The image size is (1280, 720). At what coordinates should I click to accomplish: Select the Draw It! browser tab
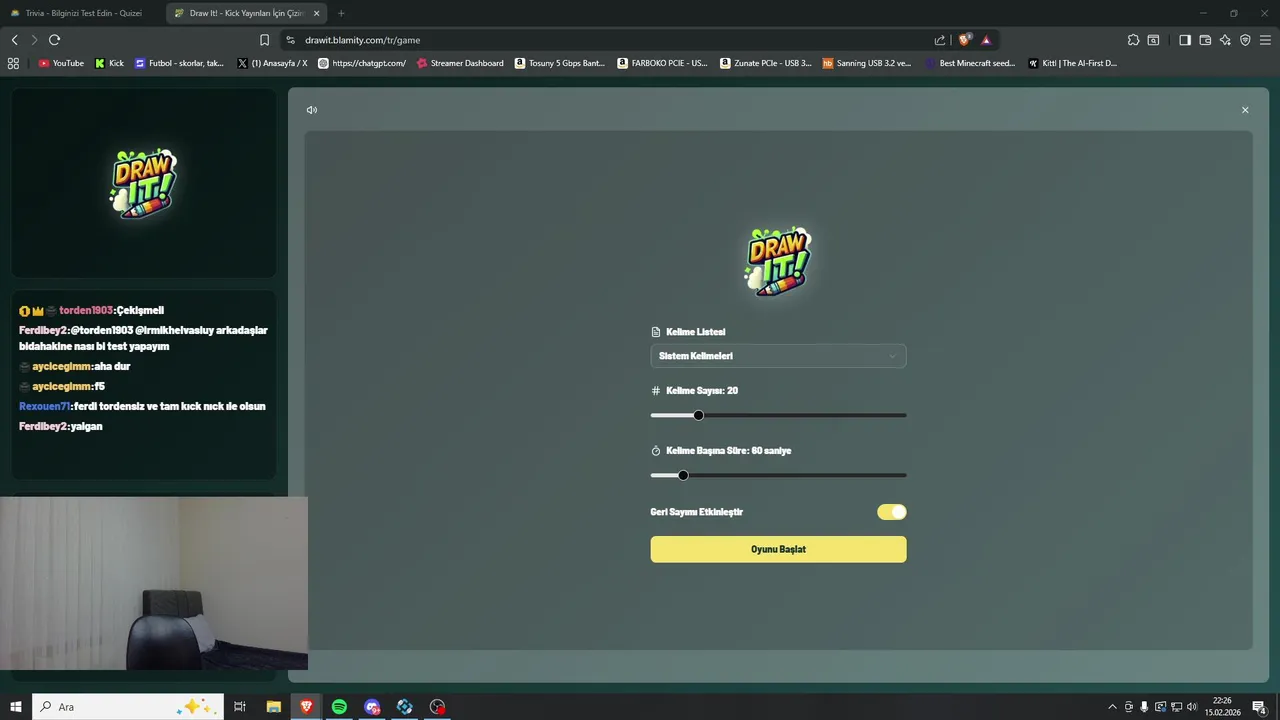pos(245,13)
